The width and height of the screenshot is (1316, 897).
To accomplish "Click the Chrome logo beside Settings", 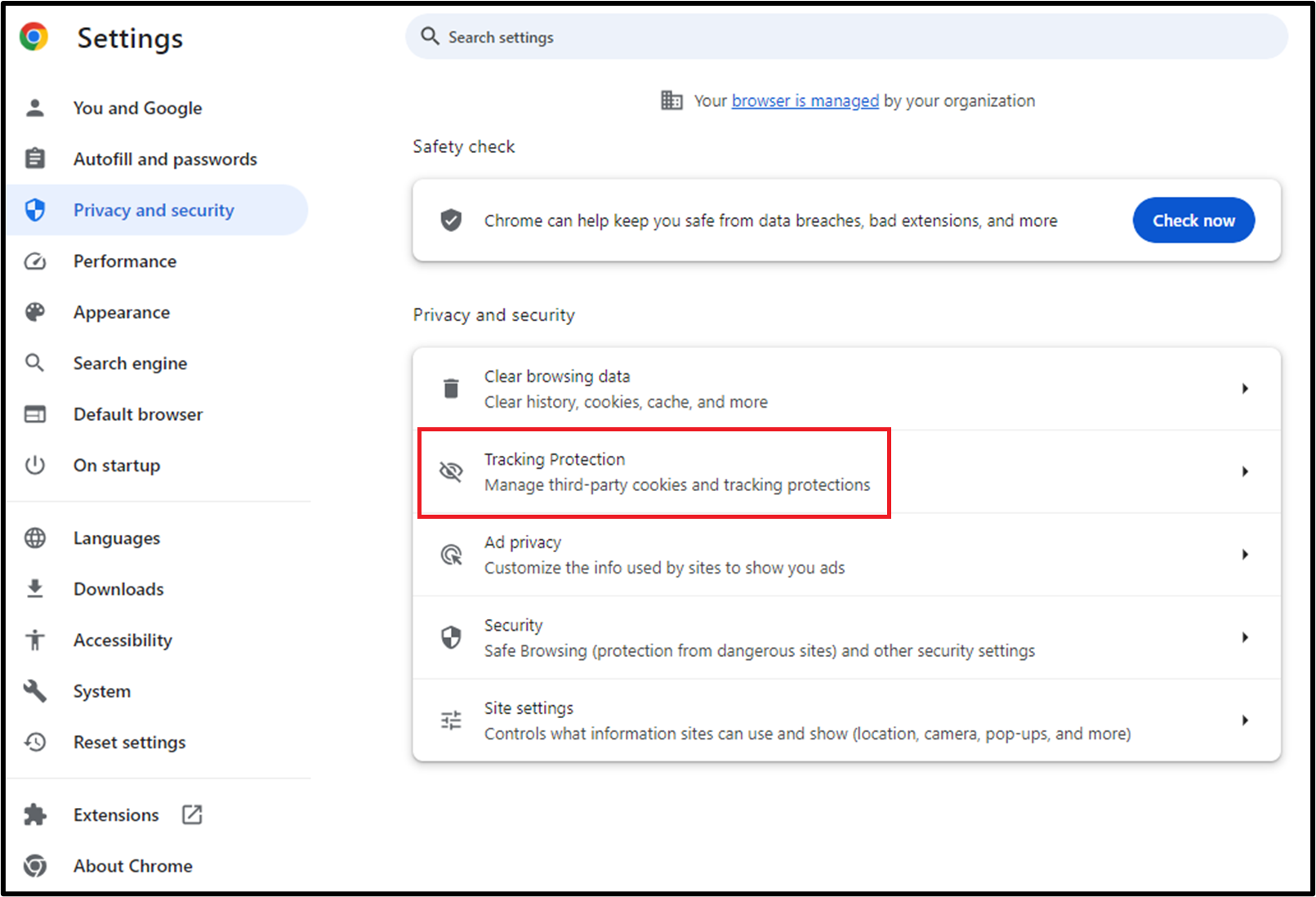I will (x=33, y=37).
